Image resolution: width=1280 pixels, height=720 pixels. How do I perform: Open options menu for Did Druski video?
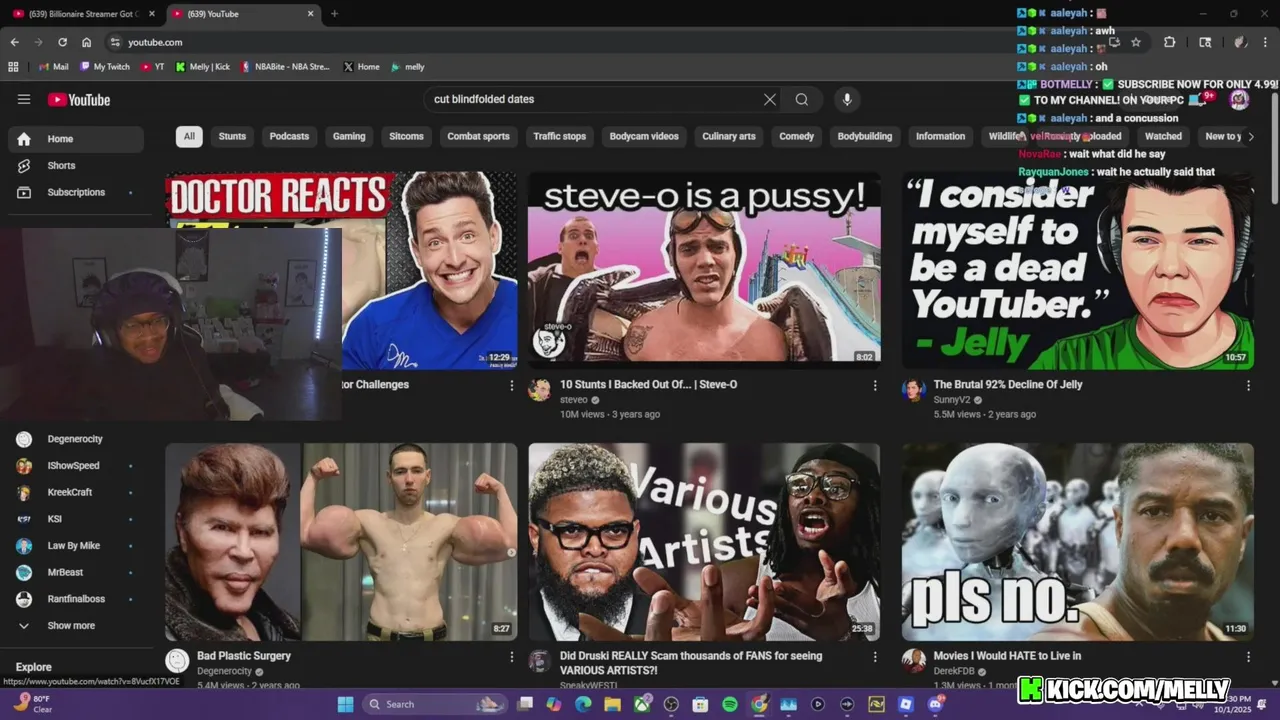[875, 657]
